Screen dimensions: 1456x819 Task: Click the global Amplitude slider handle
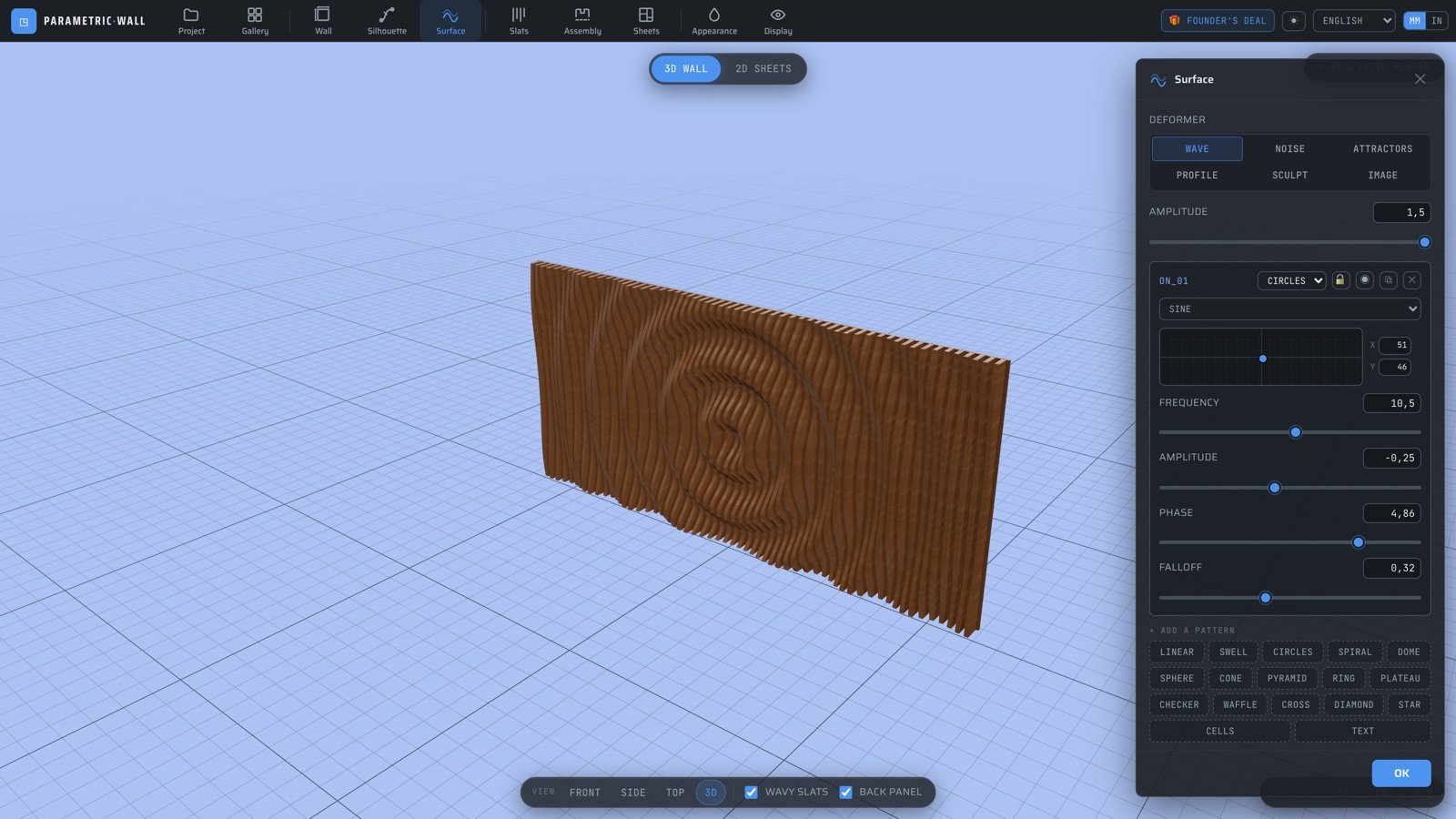(1424, 242)
